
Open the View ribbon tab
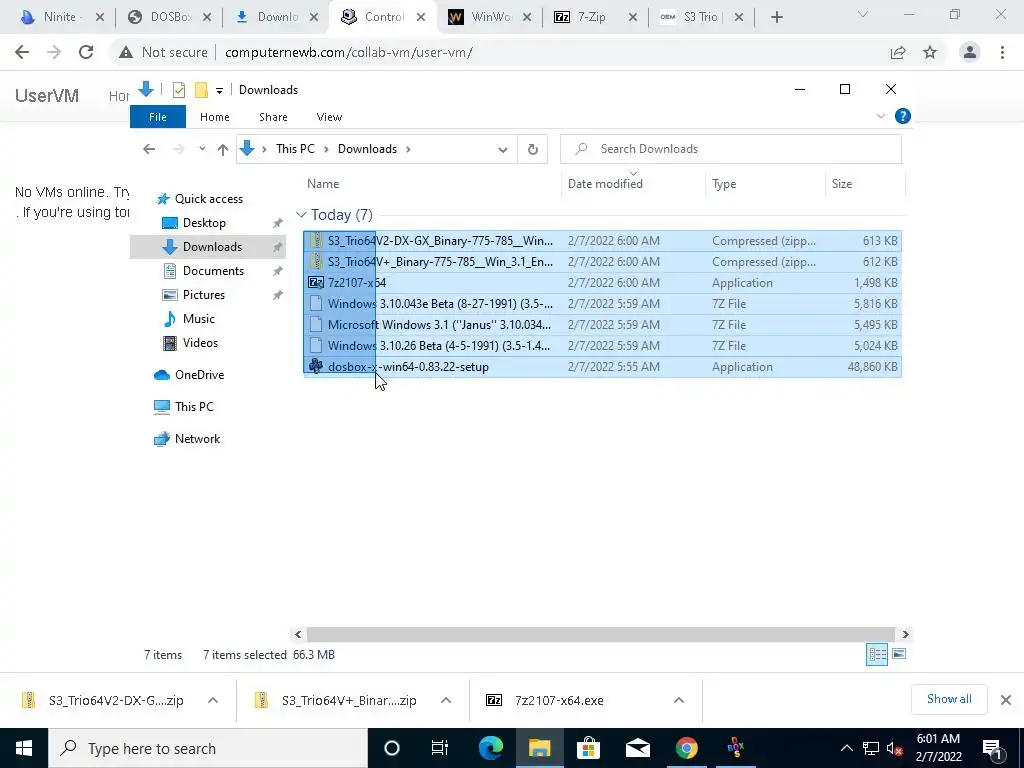pos(329,117)
